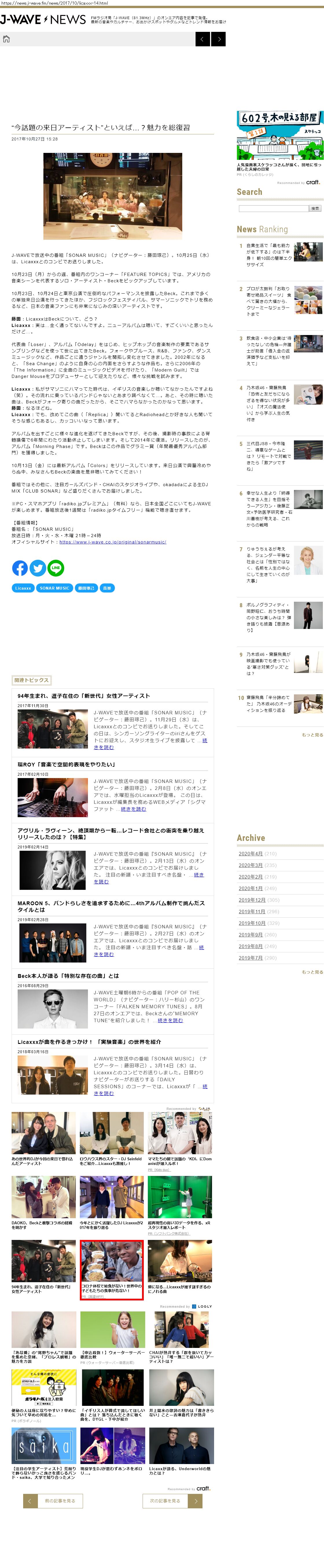This screenshot has height=1568, width=324.
Task: Select the SONAR MUSIC tag
Action: pos(55,588)
